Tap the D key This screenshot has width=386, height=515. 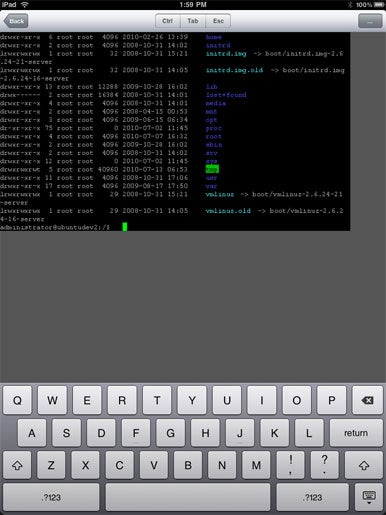[101, 433]
